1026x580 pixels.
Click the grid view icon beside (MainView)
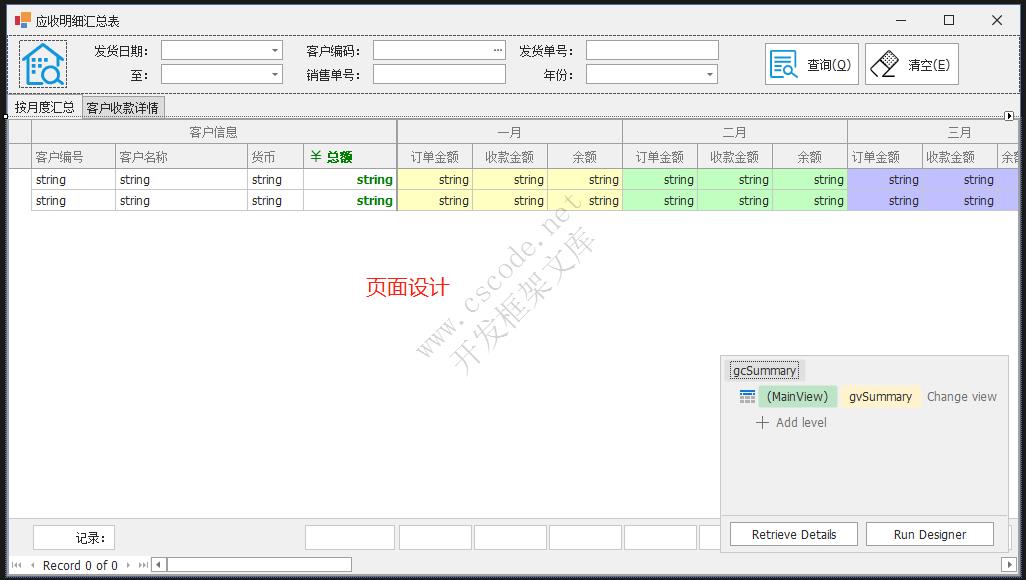click(x=746, y=396)
